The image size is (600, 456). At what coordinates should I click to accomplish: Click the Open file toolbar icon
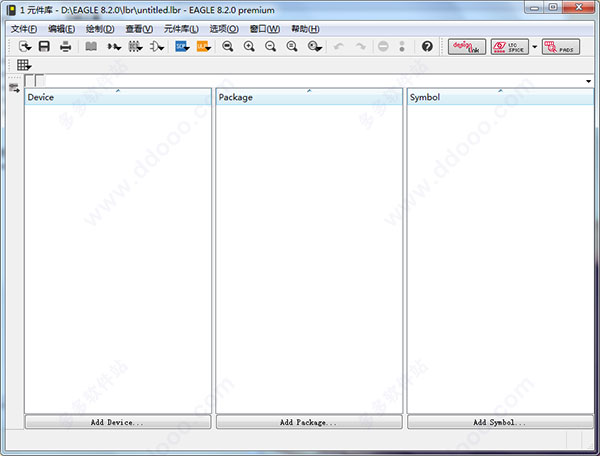[x=25, y=47]
